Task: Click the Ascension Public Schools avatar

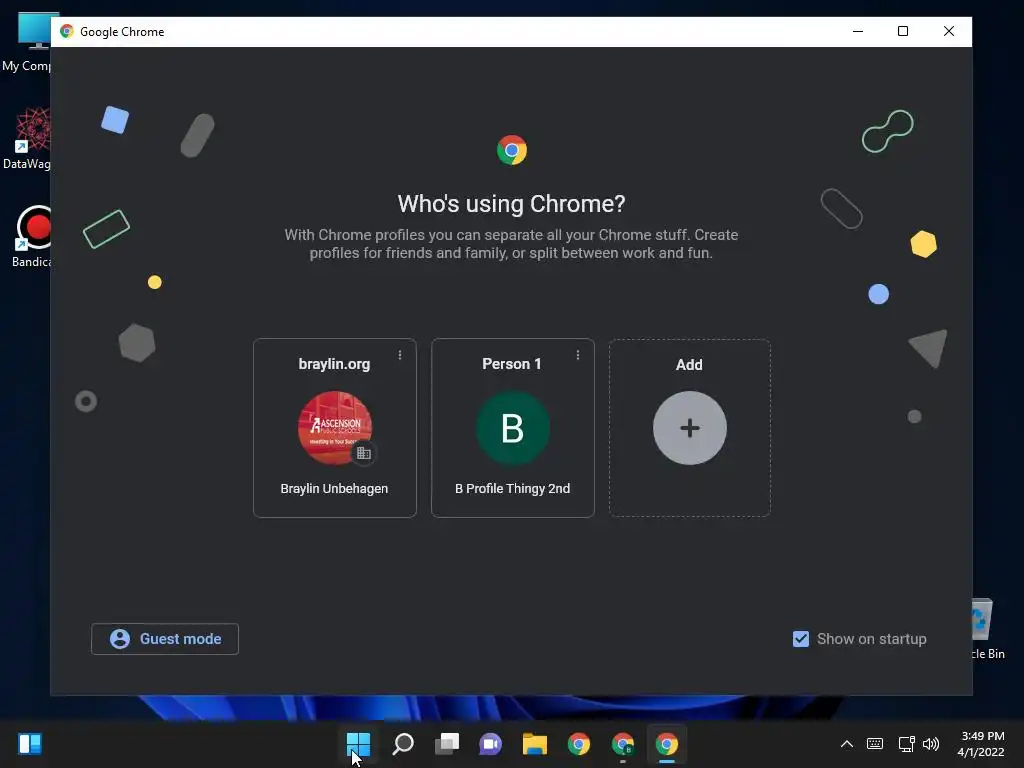Action: point(334,427)
